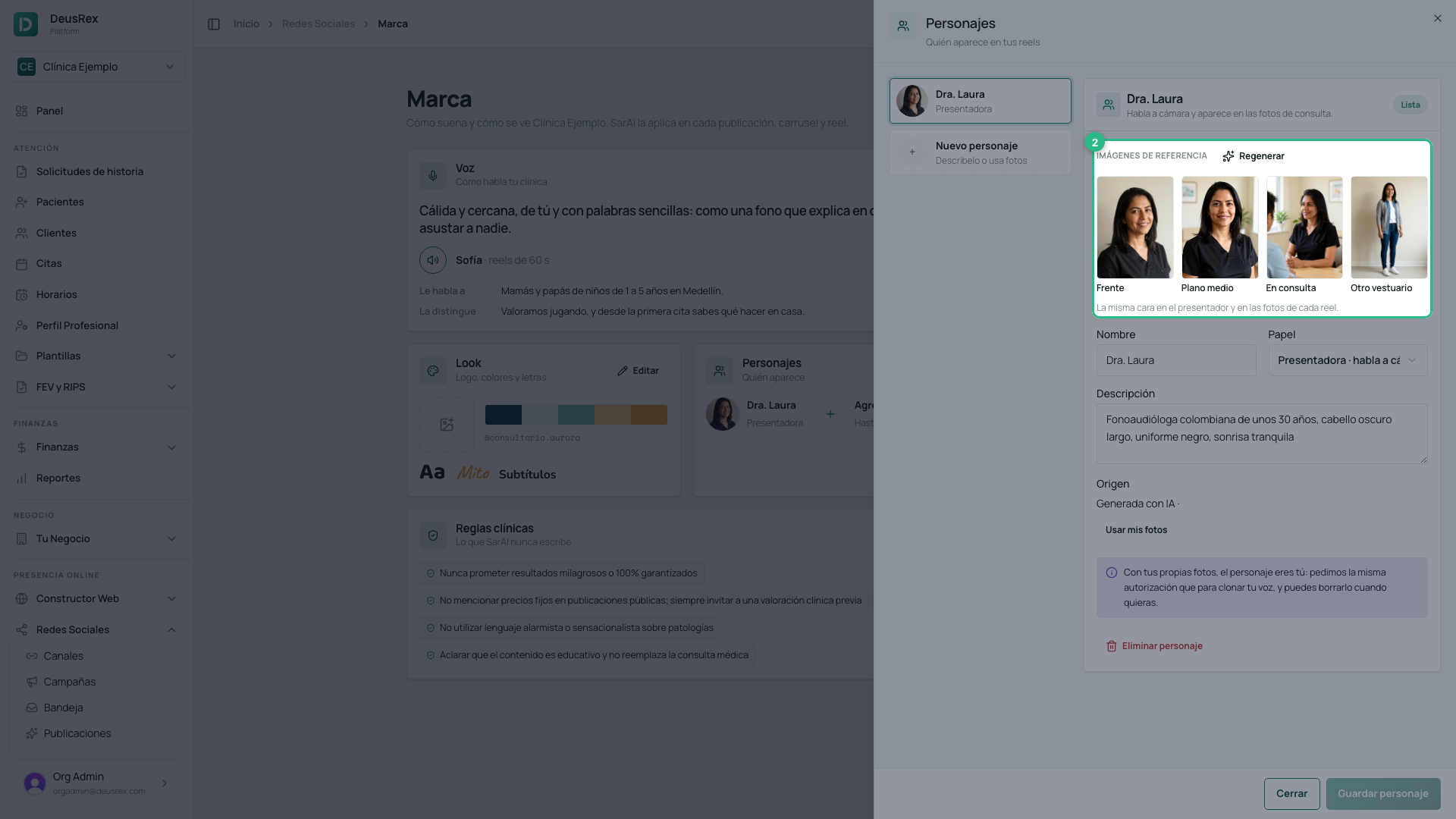Image resolution: width=1456 pixels, height=819 pixels.
Task: Click the Bandeja inbox icon
Action: point(32,708)
